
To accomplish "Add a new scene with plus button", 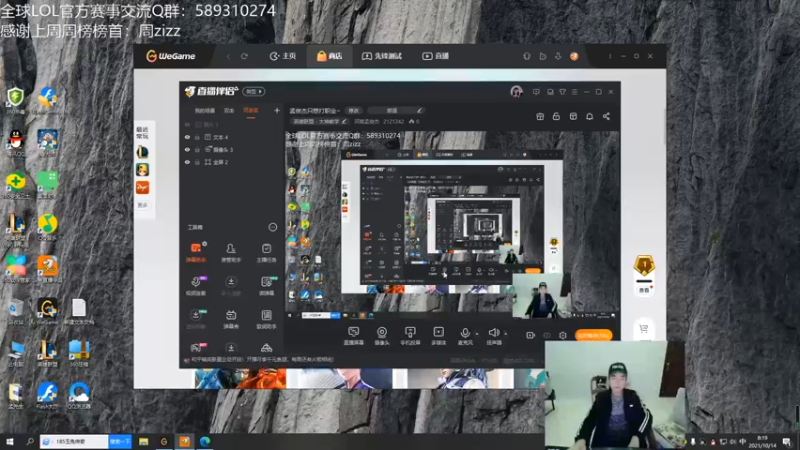I will pyautogui.click(x=277, y=110).
